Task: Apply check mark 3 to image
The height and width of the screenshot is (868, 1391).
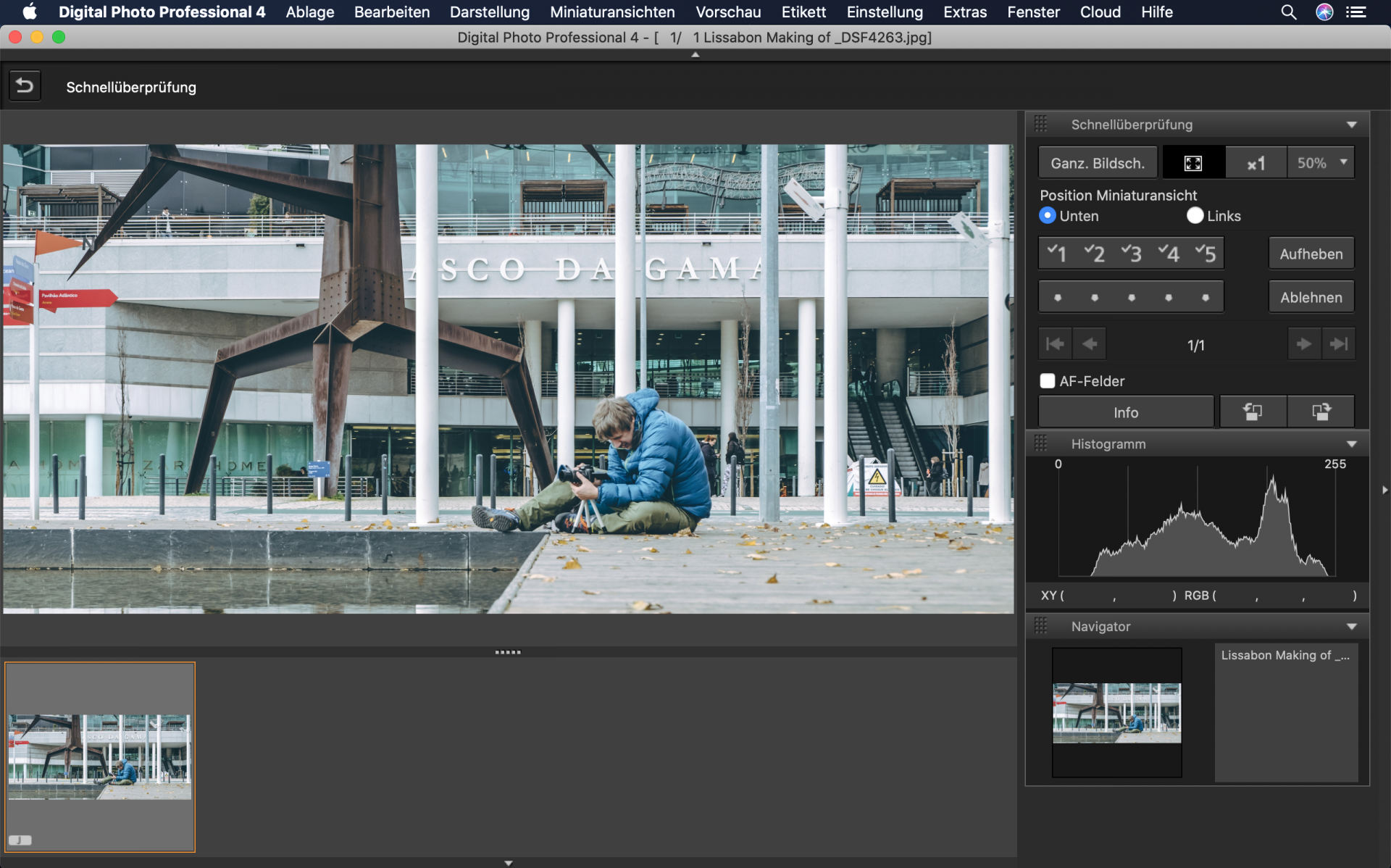Action: click(x=1131, y=254)
